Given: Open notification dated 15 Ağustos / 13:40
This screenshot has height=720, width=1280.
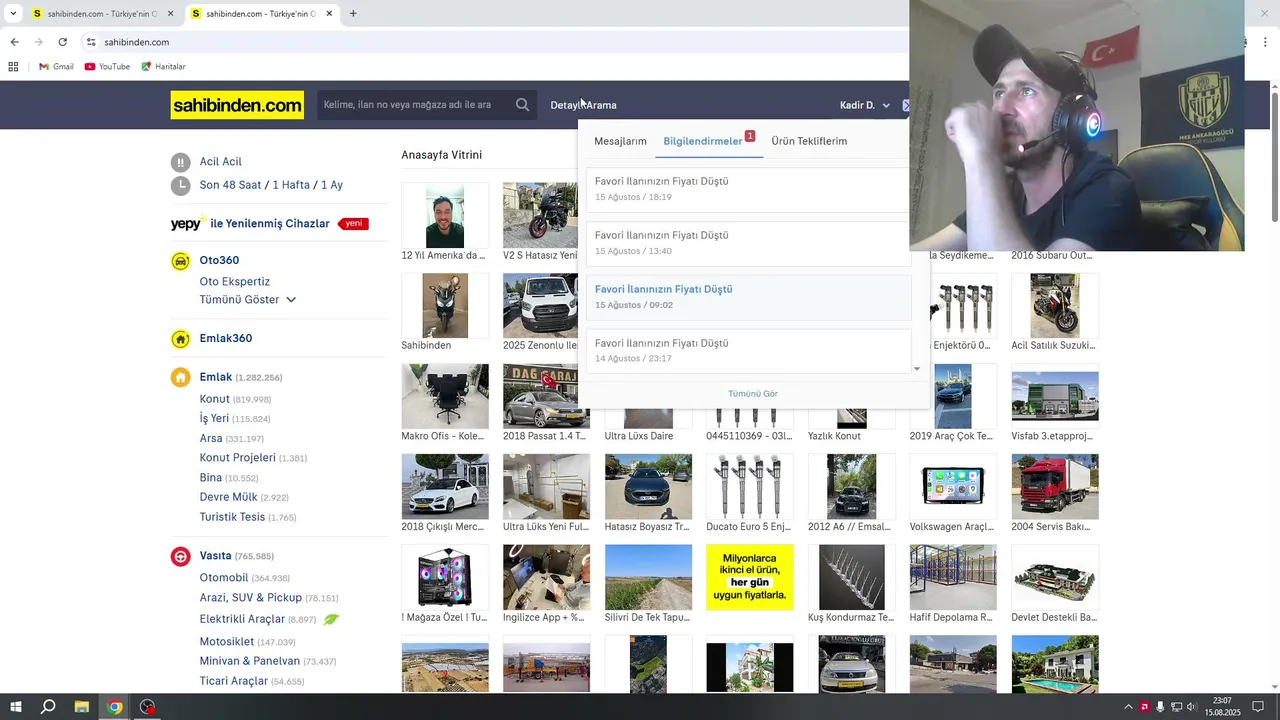Looking at the screenshot, I should tap(748, 243).
